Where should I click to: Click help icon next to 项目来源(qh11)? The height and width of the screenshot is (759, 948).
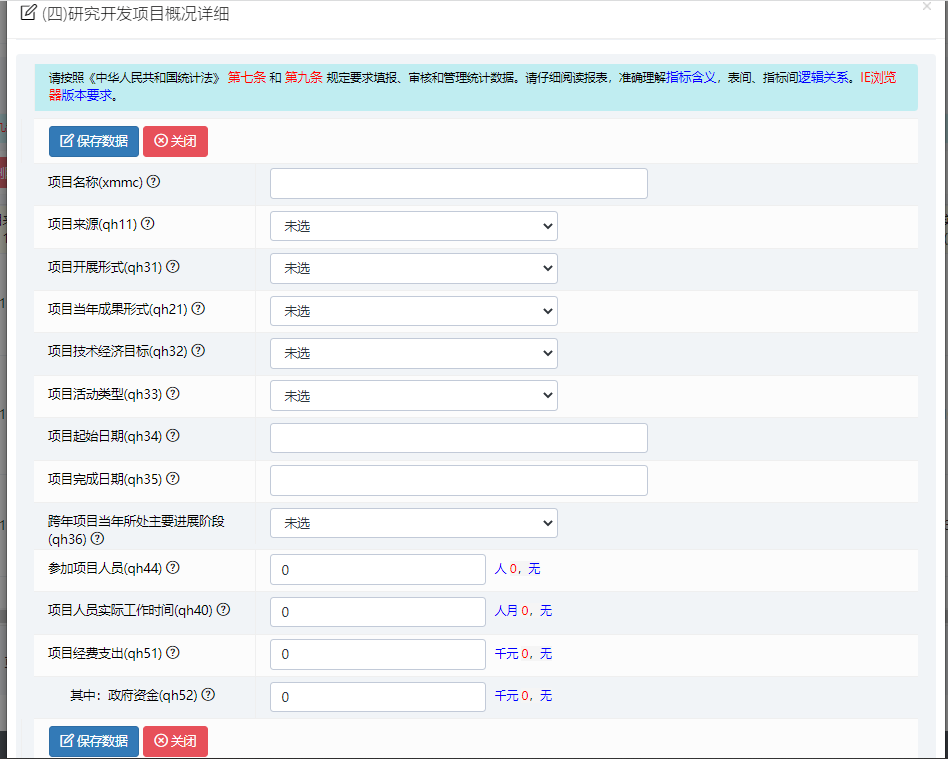[148, 224]
